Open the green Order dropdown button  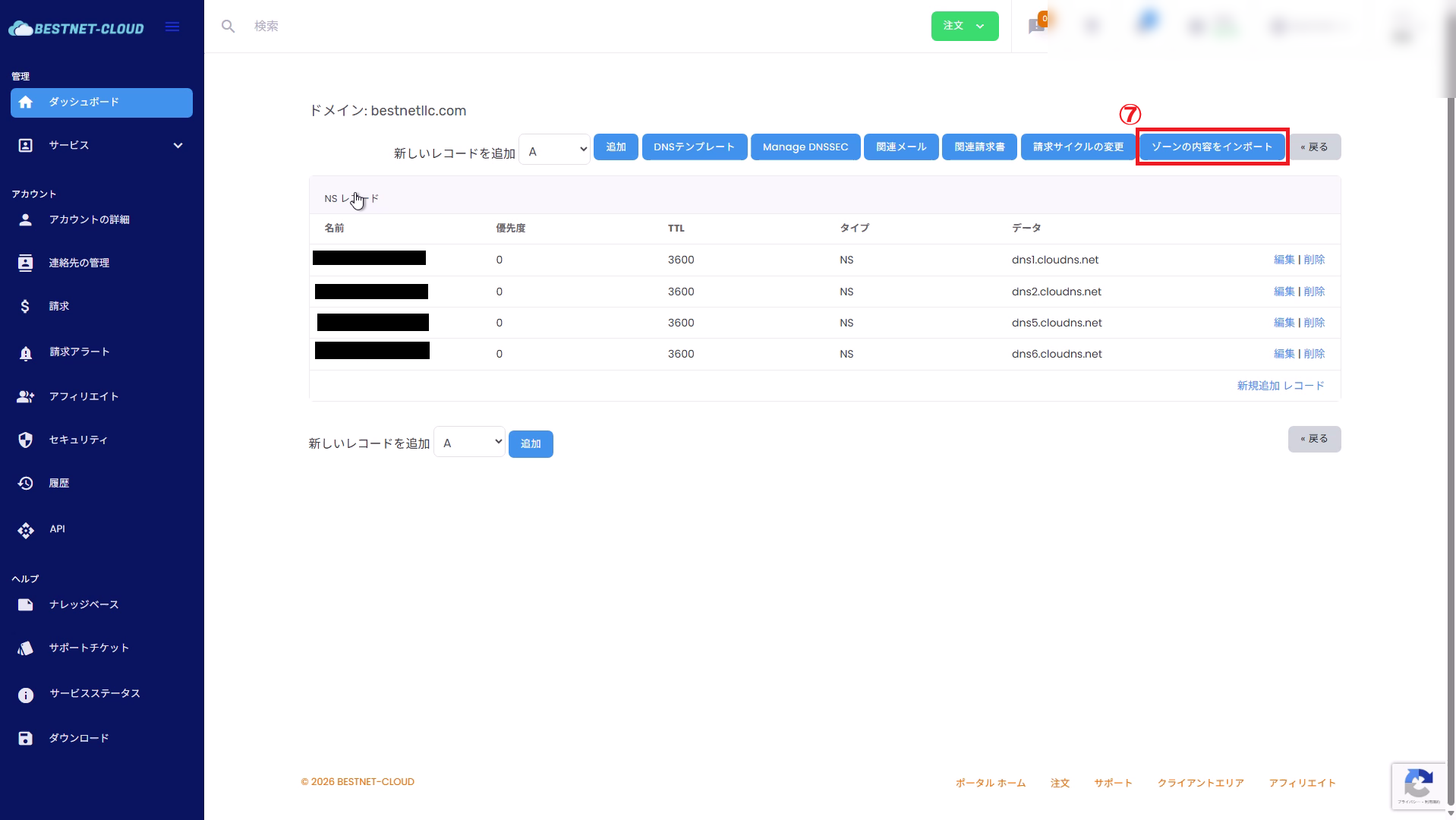tap(964, 27)
